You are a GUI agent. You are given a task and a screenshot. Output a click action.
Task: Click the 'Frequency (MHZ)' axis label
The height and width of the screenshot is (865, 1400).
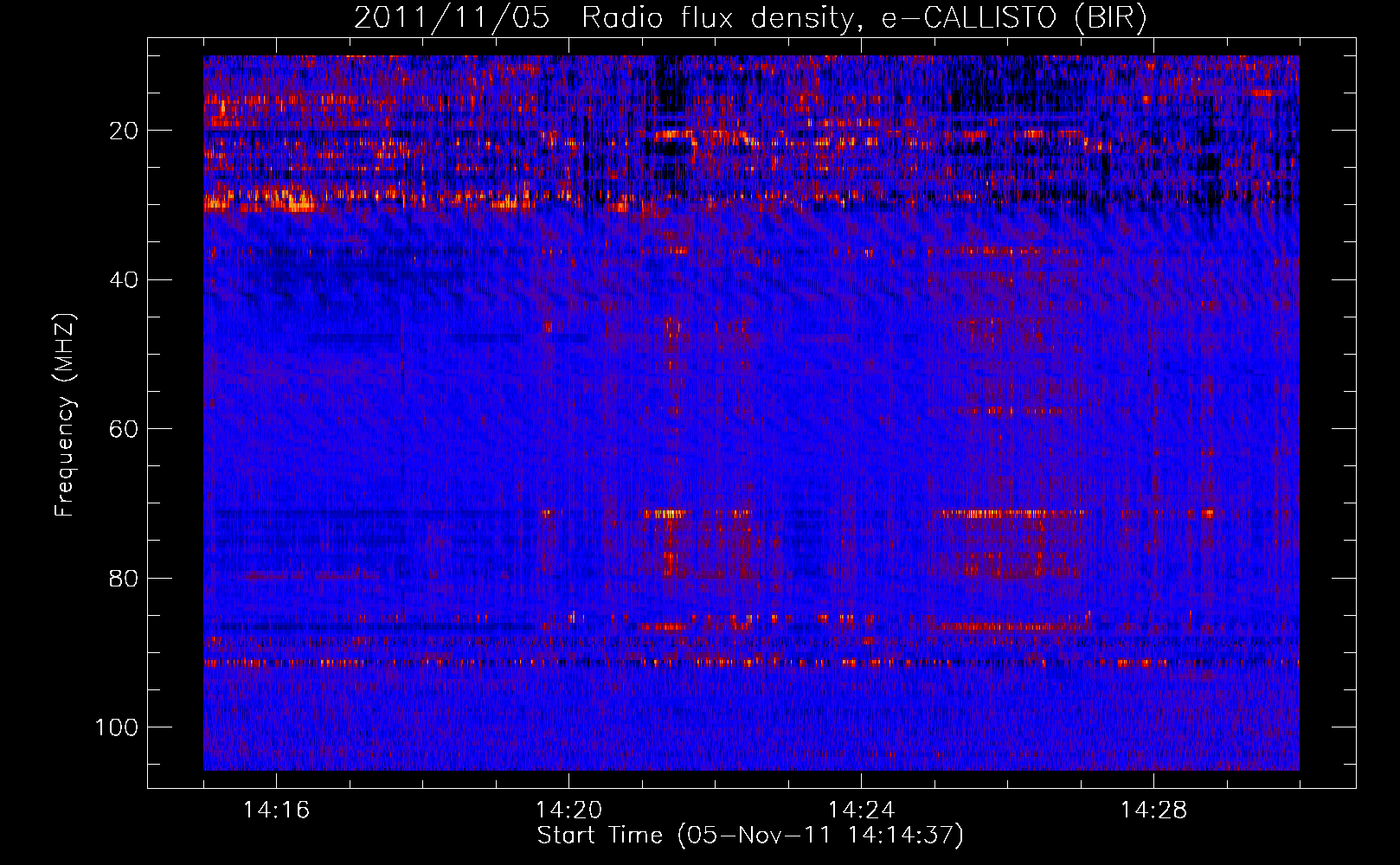[x=65, y=415]
